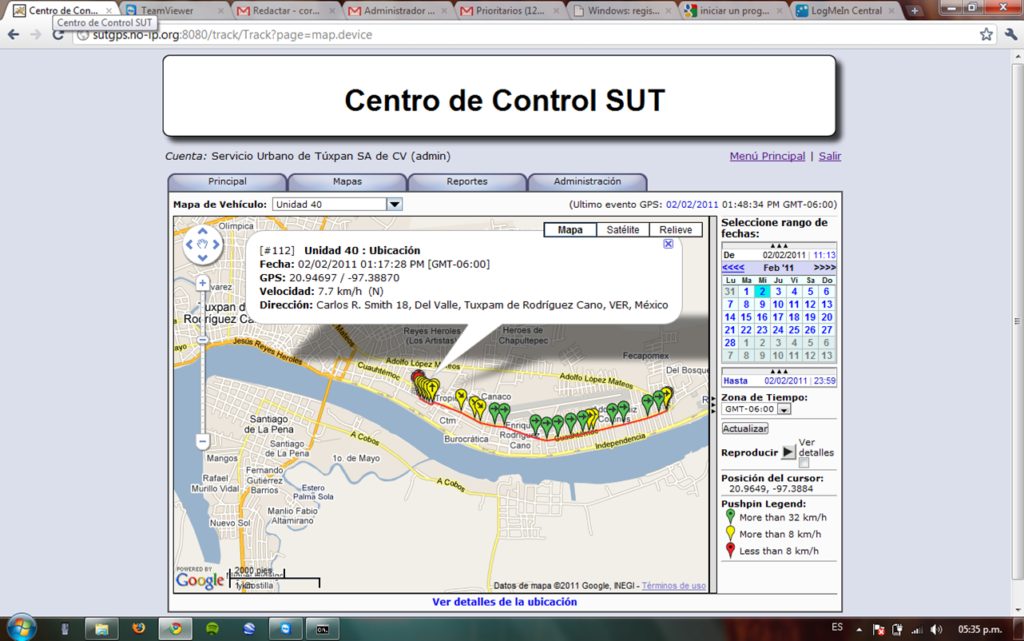The width and height of the screenshot is (1024, 641).
Task: Zoom out with the minus button
Action: click(x=202, y=441)
